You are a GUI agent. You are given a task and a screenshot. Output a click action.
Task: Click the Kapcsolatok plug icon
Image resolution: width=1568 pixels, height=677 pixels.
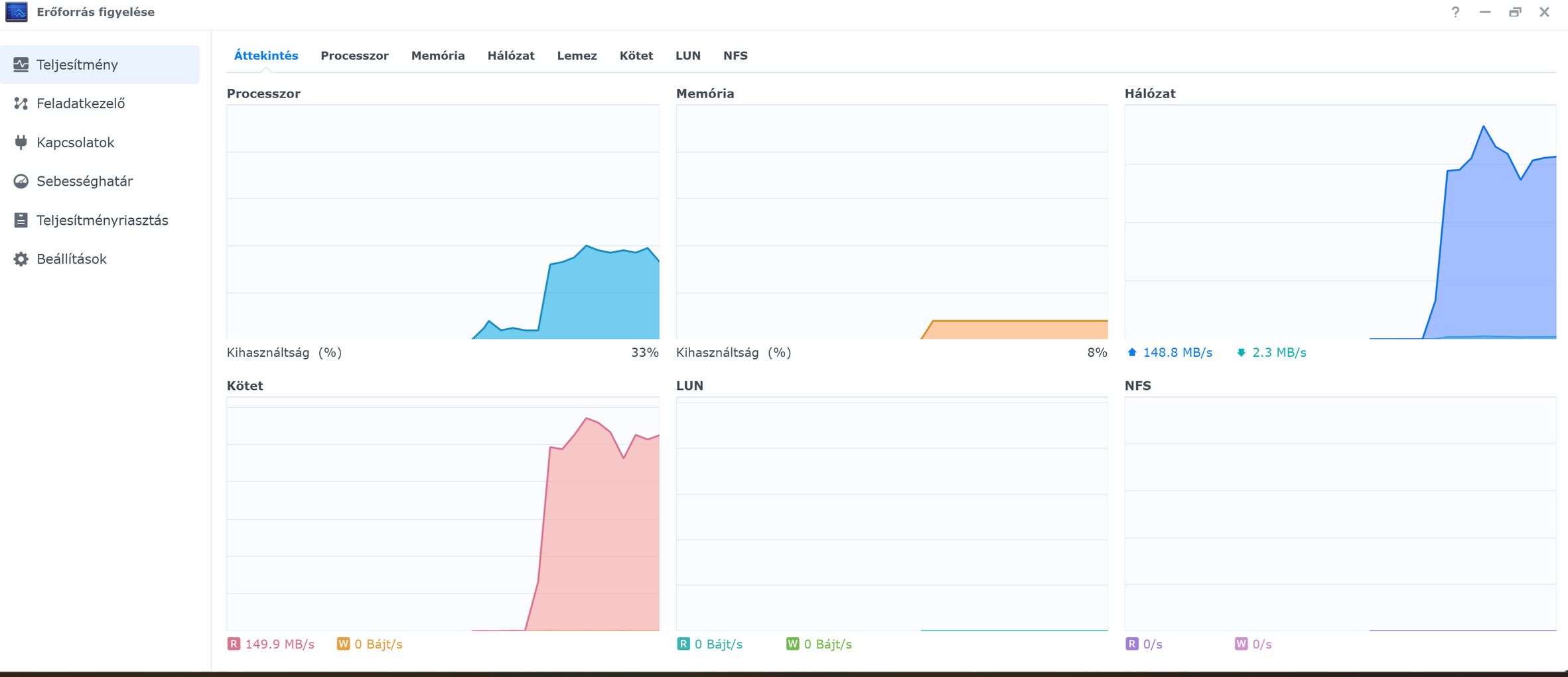coord(21,143)
